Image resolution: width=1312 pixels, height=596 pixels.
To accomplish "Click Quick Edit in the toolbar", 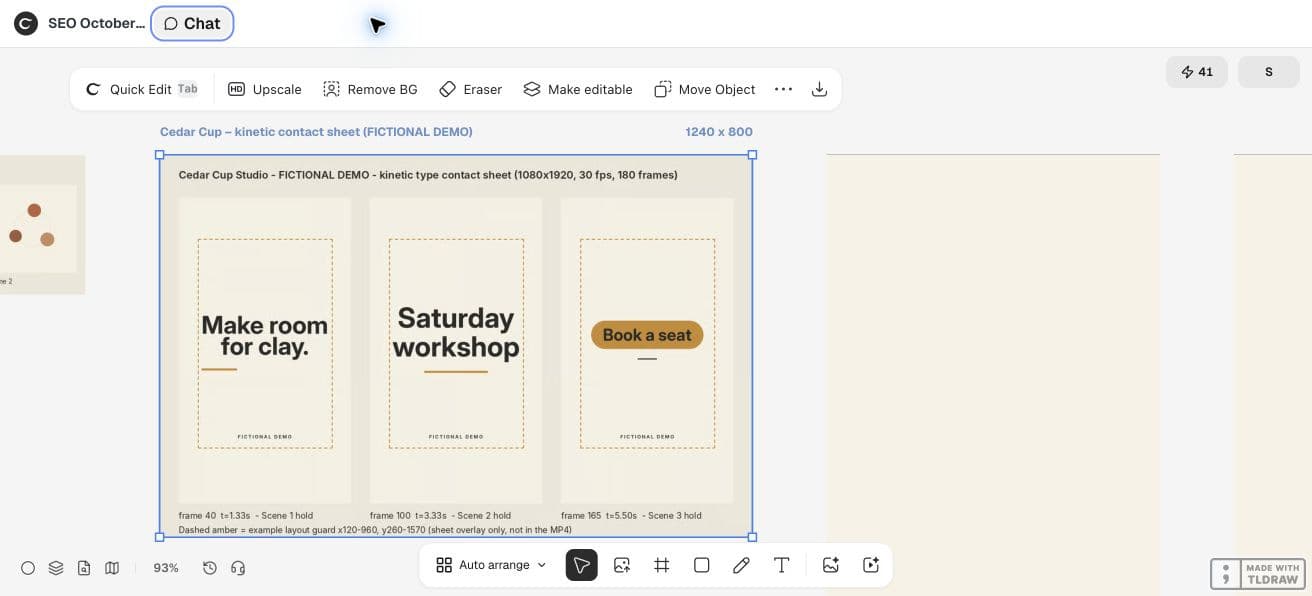I will (141, 89).
